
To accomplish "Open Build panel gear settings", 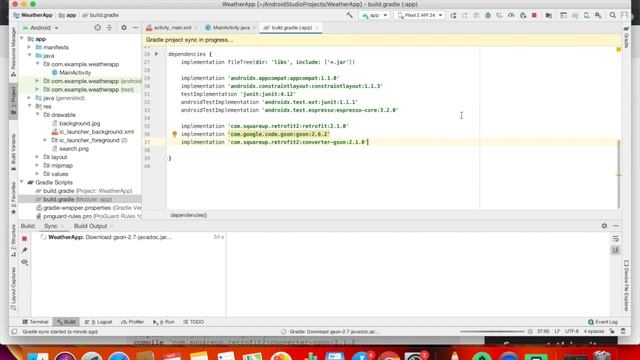I will click(604, 226).
